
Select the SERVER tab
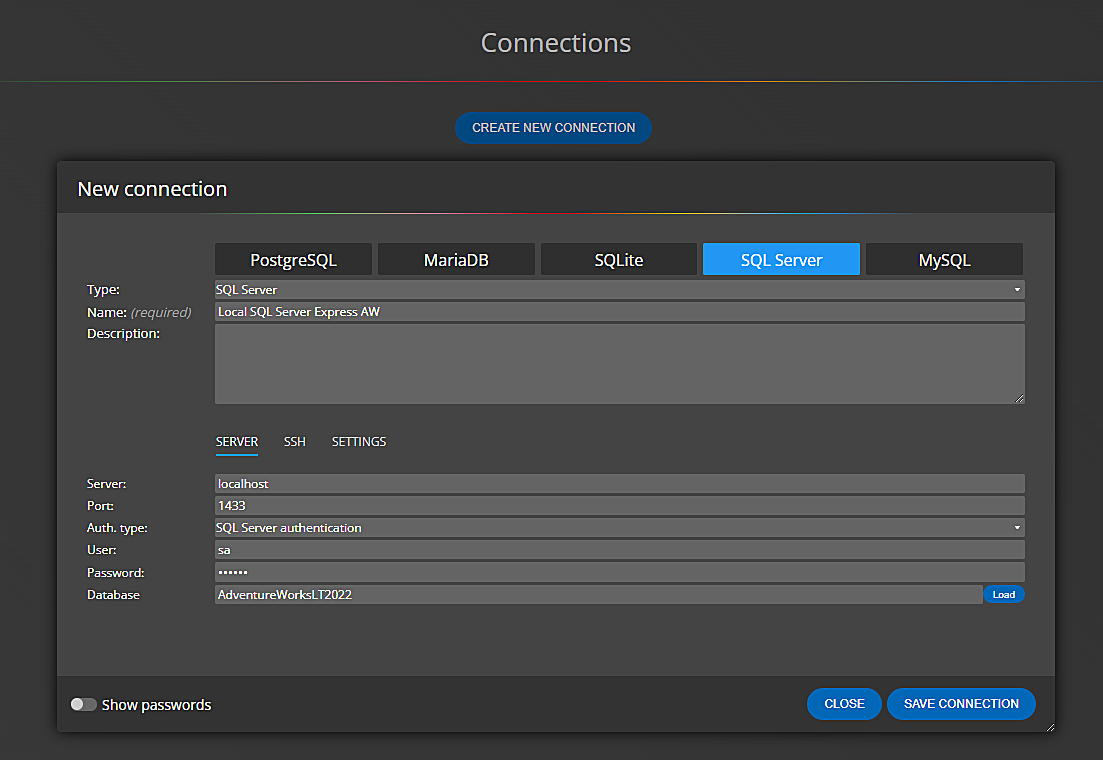[x=236, y=441]
